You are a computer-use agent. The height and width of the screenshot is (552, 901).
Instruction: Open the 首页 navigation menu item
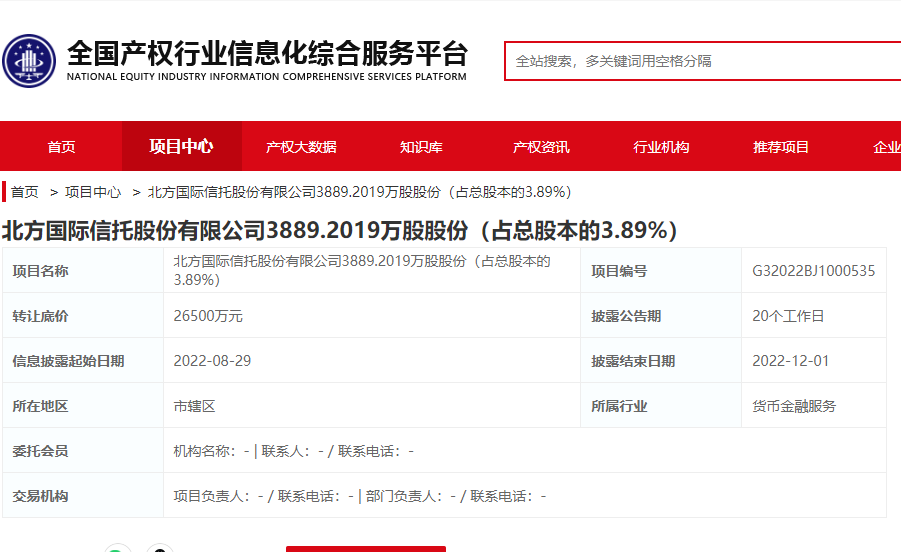(61, 147)
